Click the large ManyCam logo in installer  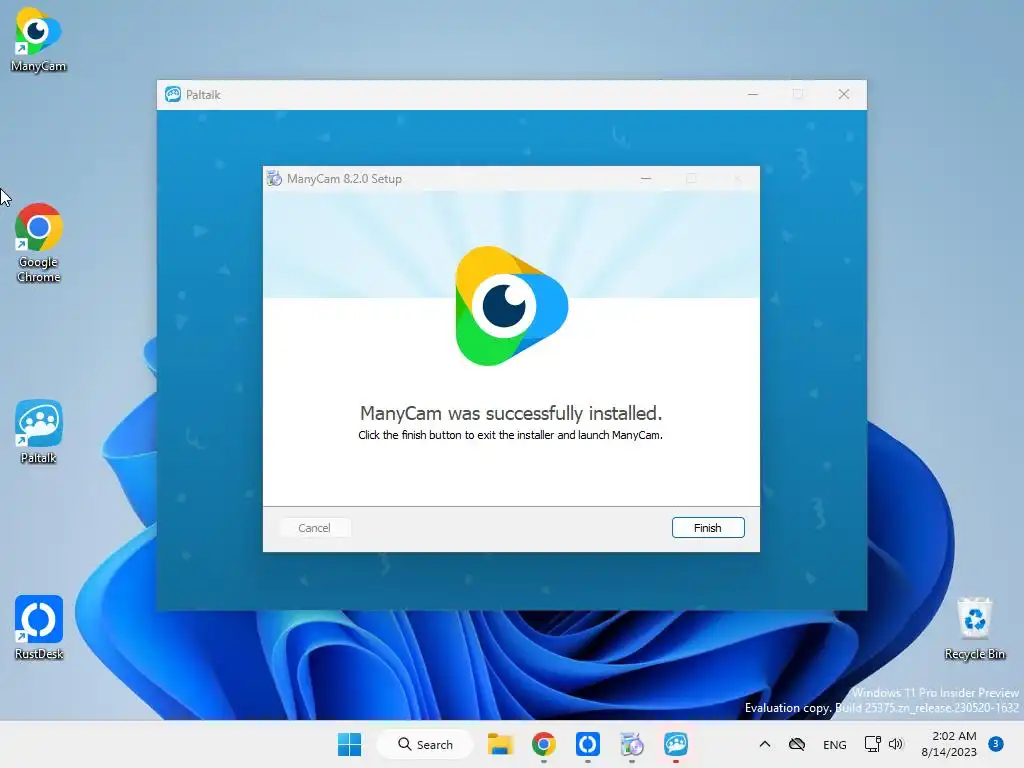click(x=511, y=306)
